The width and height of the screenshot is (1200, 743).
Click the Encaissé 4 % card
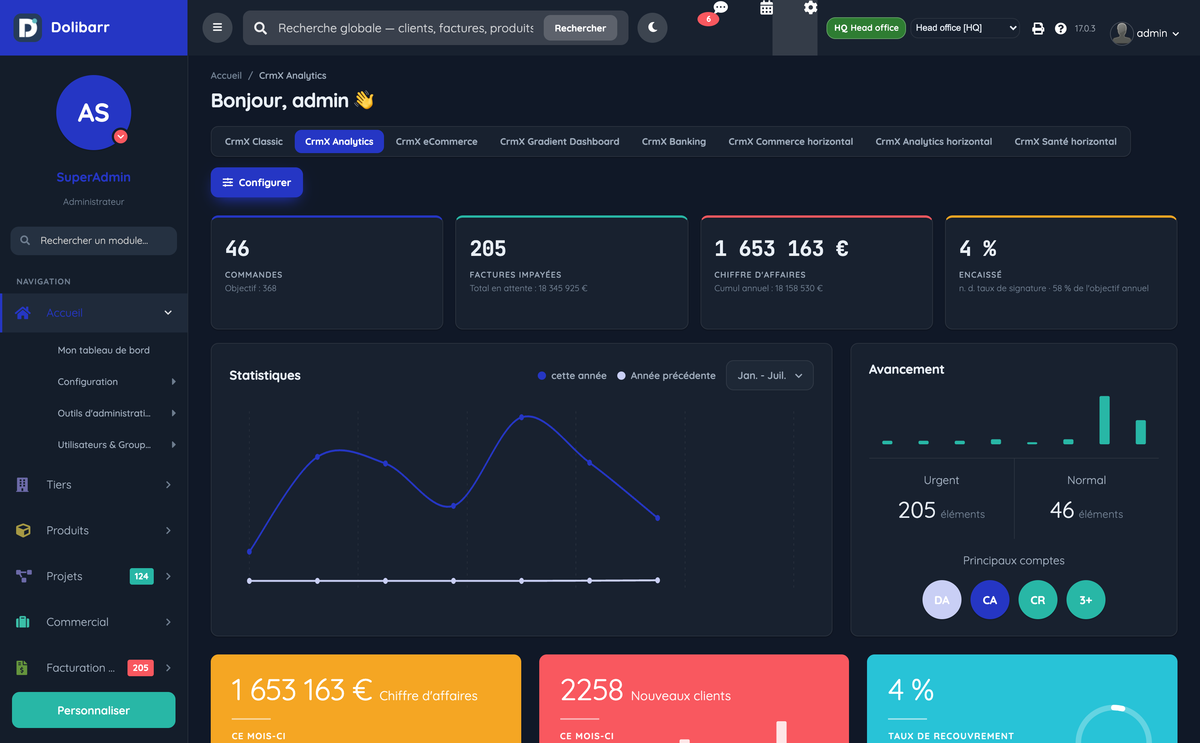pyautogui.click(x=1061, y=272)
